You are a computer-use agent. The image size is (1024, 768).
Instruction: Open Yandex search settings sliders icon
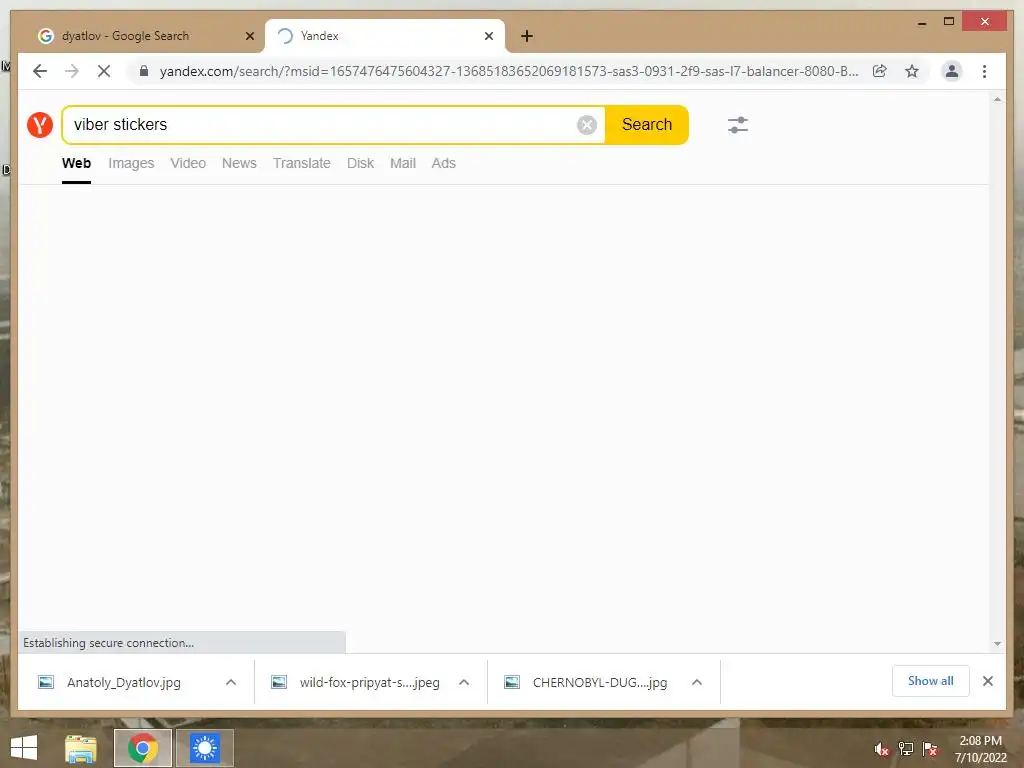click(737, 125)
